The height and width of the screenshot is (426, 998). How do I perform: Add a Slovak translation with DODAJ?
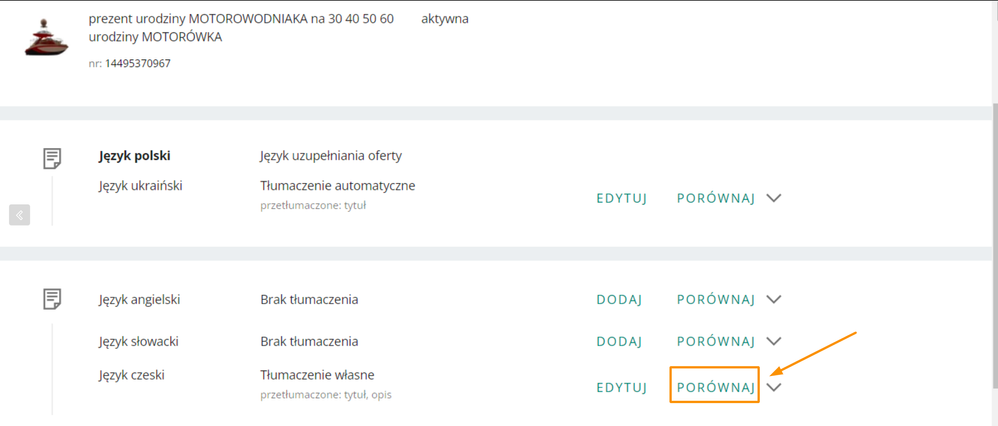point(619,342)
